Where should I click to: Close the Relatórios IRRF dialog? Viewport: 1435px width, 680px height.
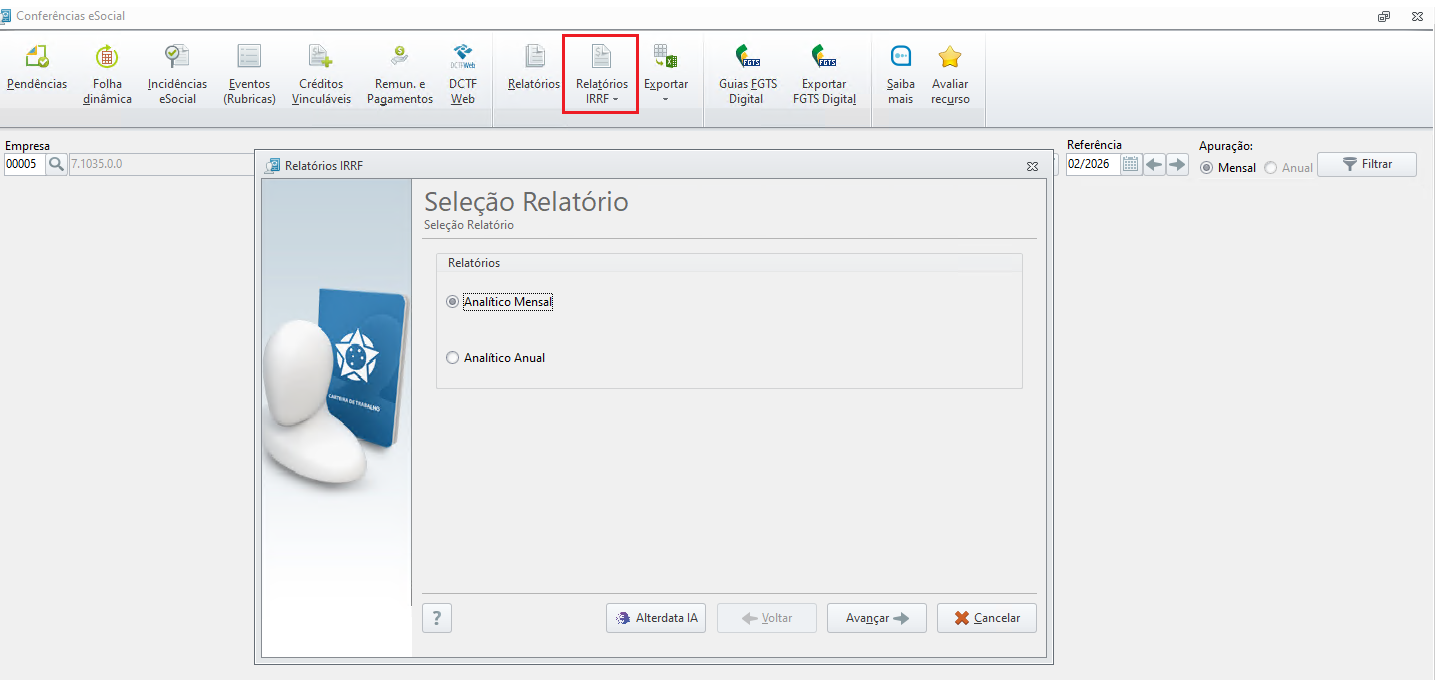pos(1032,166)
